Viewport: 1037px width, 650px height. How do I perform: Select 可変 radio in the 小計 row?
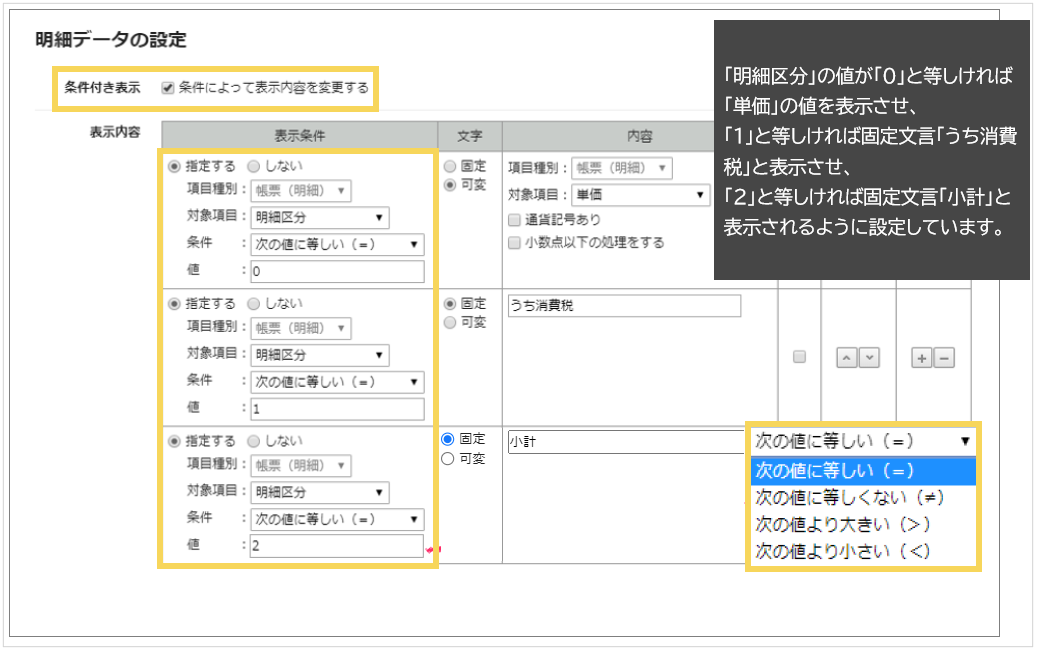coord(448,458)
